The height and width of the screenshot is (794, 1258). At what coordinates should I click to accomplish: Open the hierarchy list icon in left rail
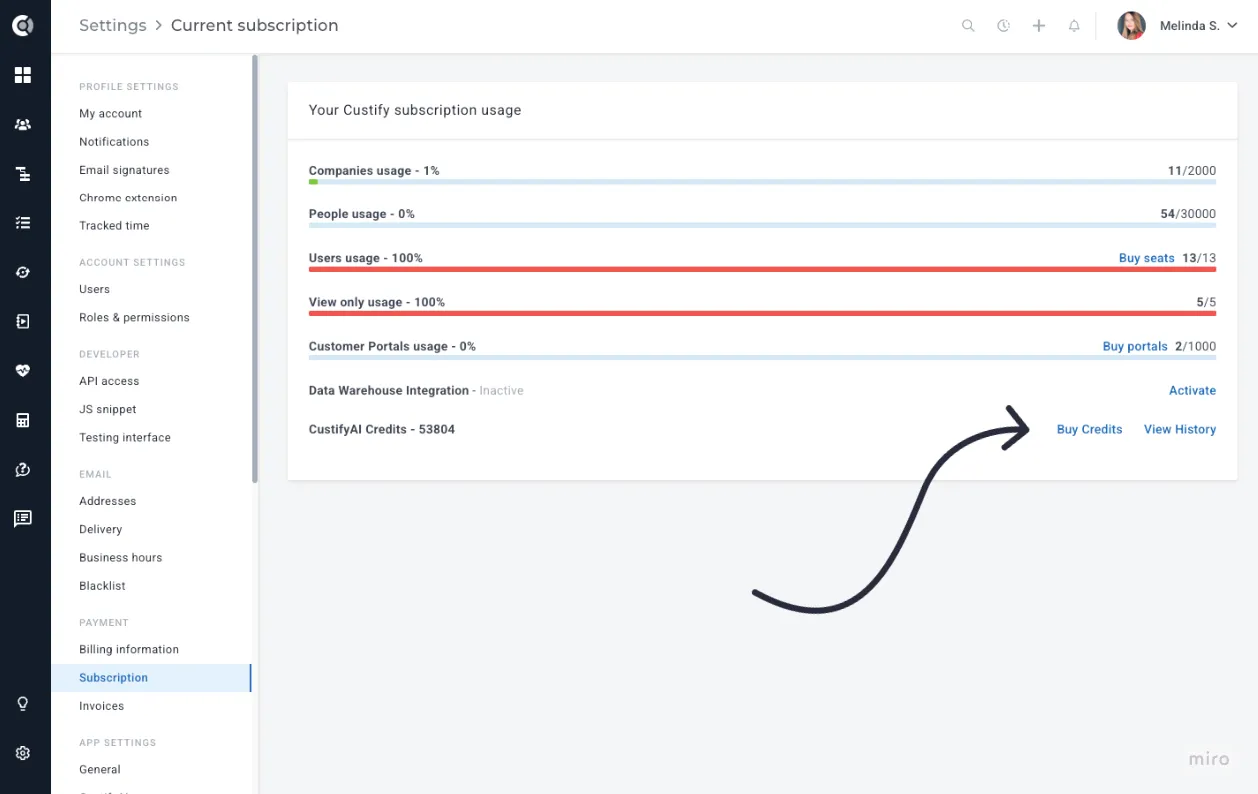[x=23, y=174]
